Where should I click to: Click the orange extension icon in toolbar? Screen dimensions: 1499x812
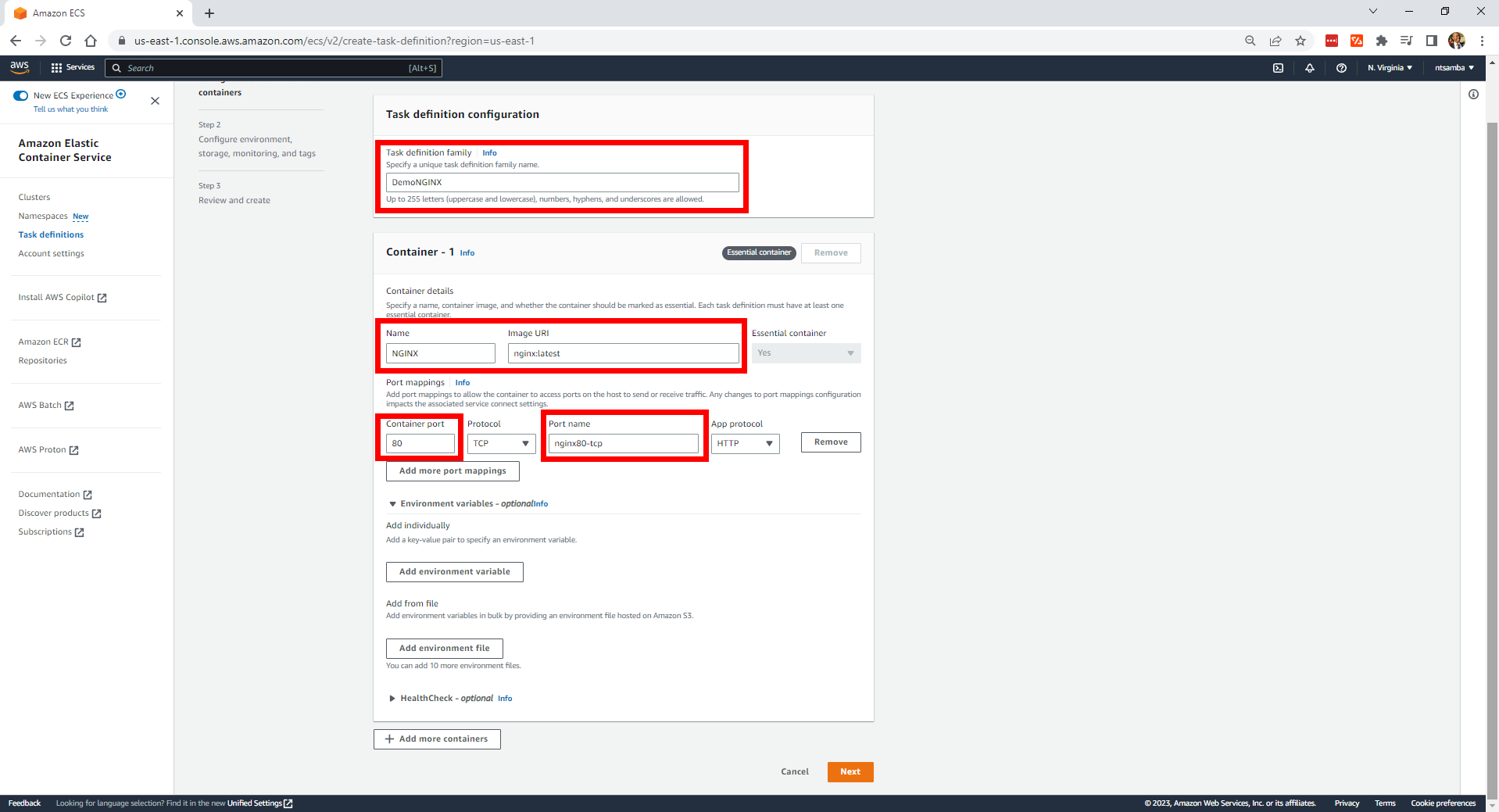click(1357, 41)
